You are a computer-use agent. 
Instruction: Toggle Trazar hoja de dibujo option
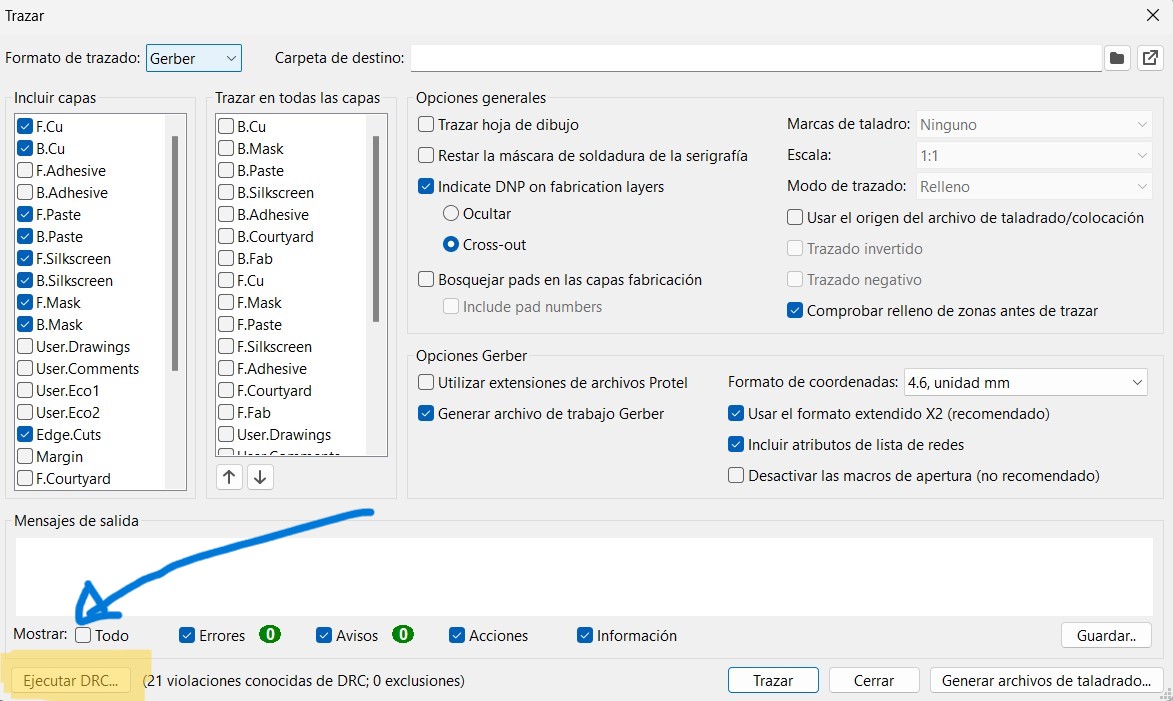(427, 125)
